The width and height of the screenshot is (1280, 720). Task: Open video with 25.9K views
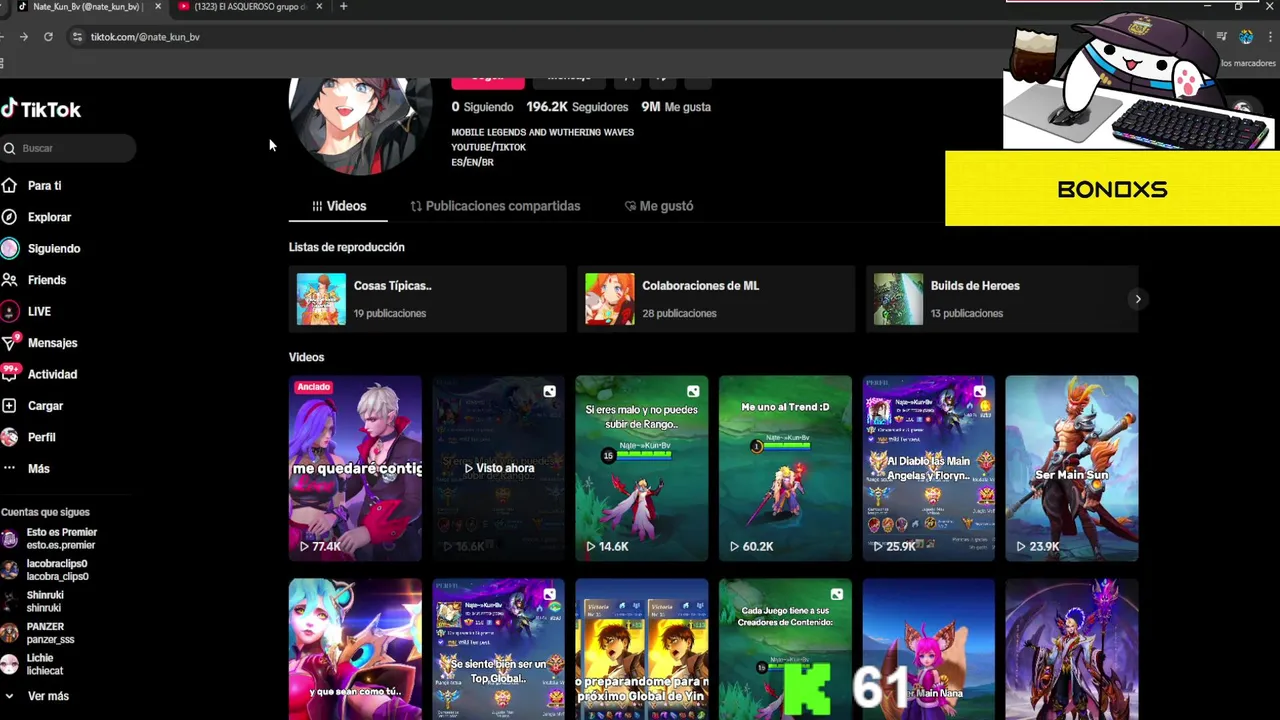point(928,468)
